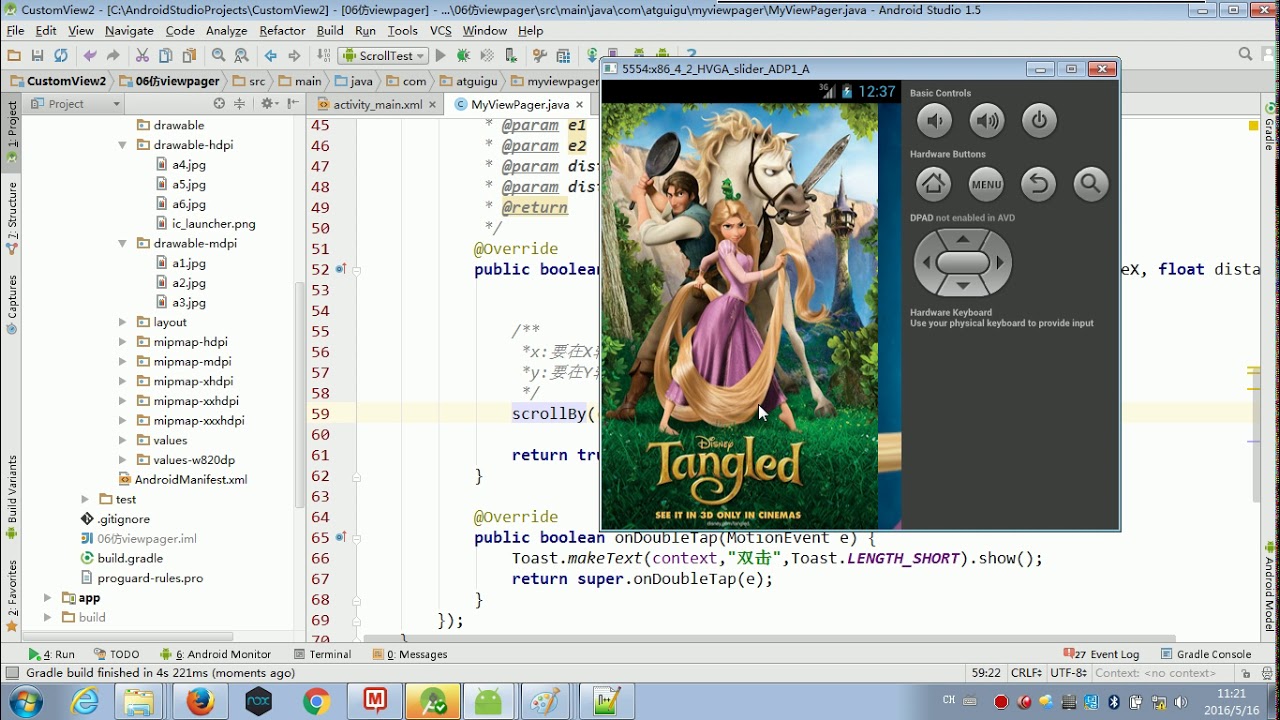Click the Cut scissors toolbar icon
Screen dimensions: 1280x720
[x=142, y=56]
